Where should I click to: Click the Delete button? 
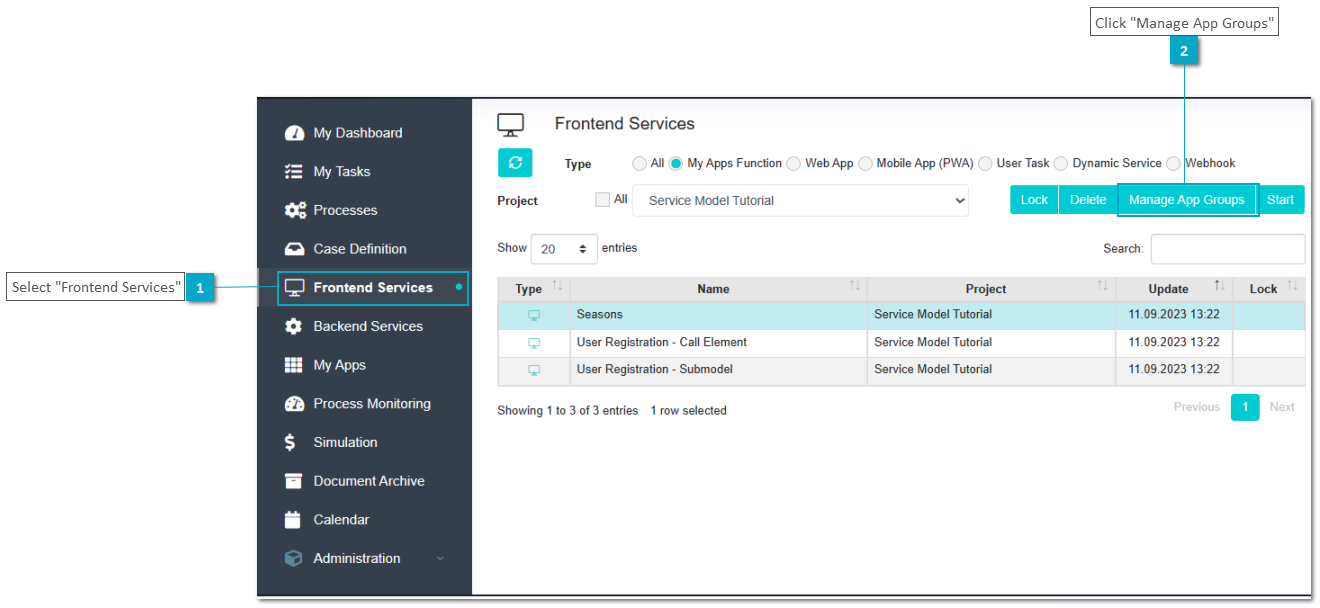(x=1088, y=200)
